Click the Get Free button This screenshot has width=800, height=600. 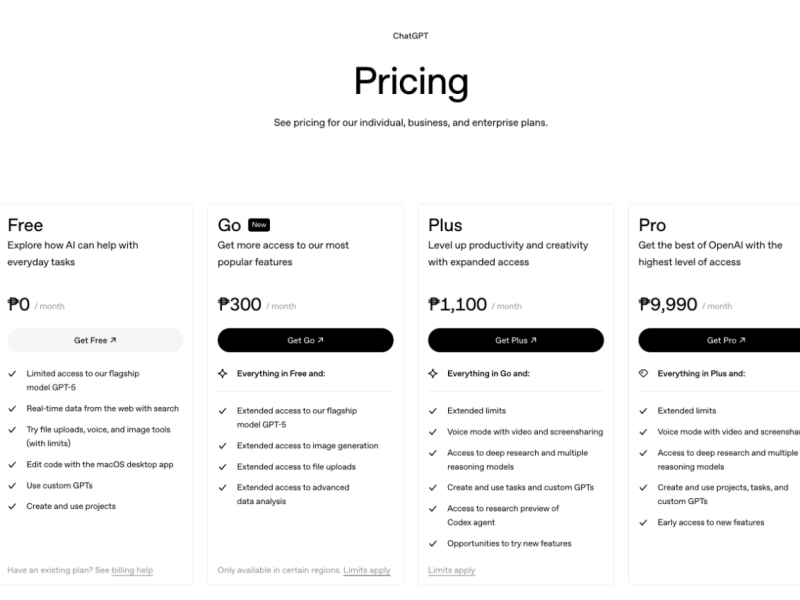pos(95,340)
